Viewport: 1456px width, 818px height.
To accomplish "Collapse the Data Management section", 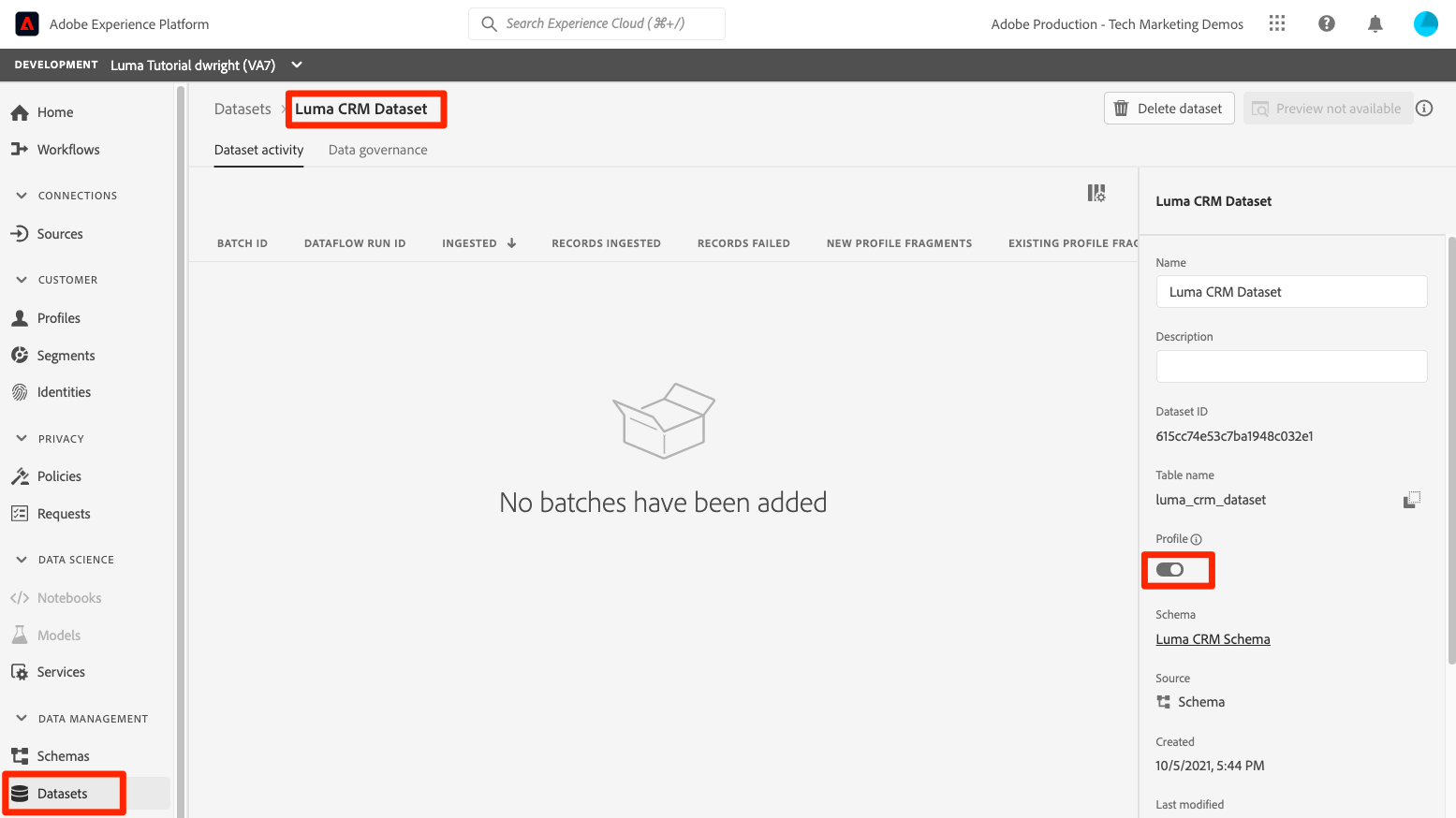I will (22, 719).
